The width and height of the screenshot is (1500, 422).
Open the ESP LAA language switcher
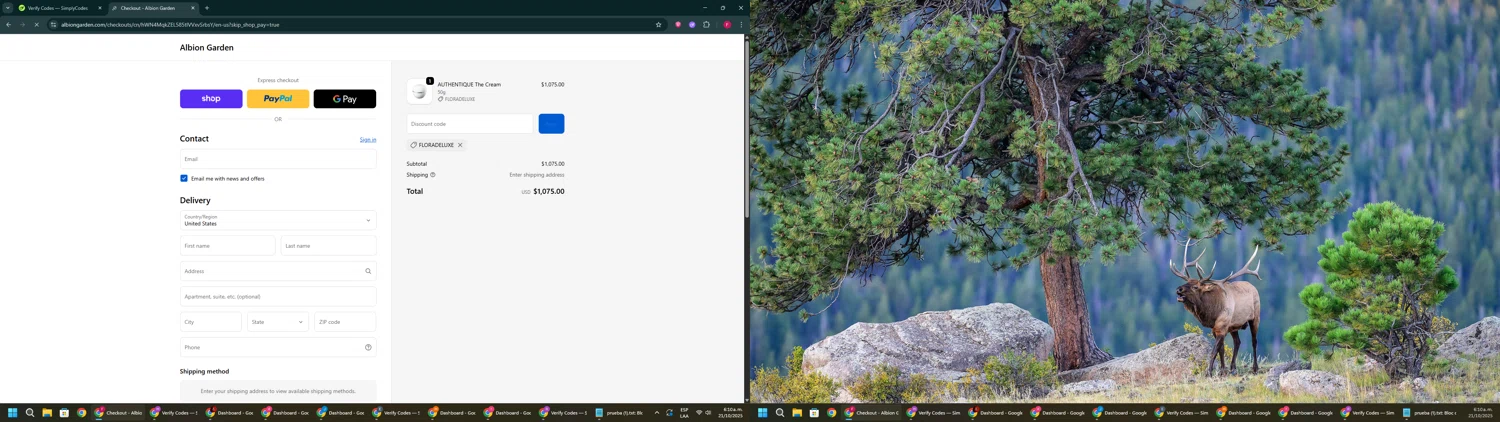684,412
